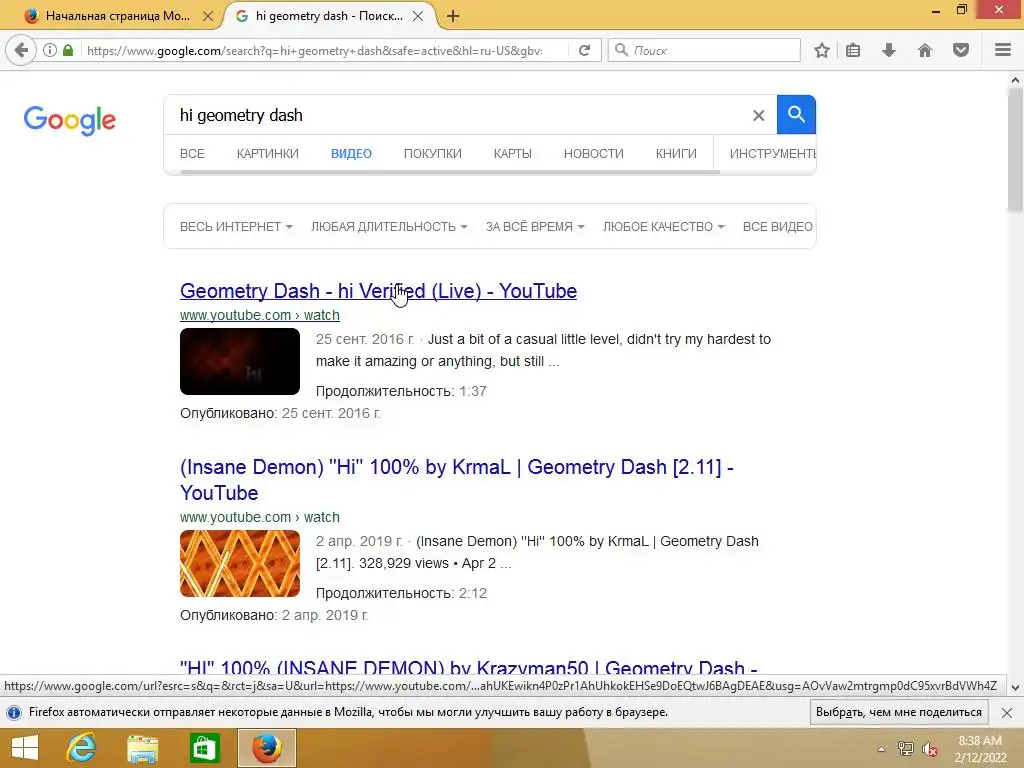Open orange lattice thumbnail of KrmaL video

[240, 563]
